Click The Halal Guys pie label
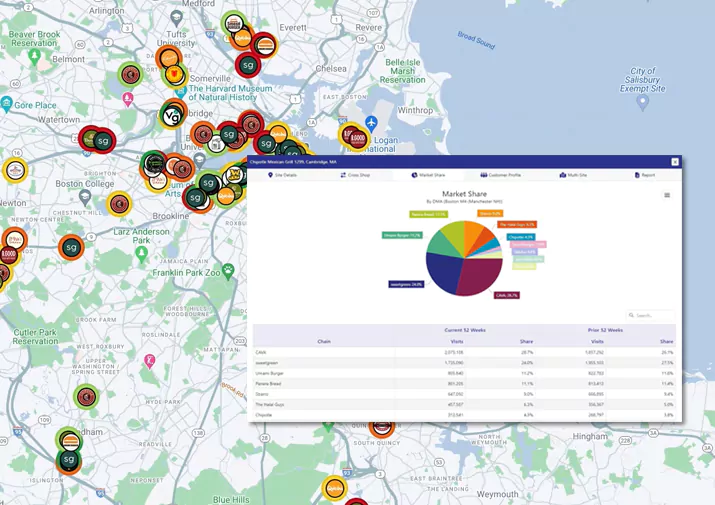 [x=517, y=224]
